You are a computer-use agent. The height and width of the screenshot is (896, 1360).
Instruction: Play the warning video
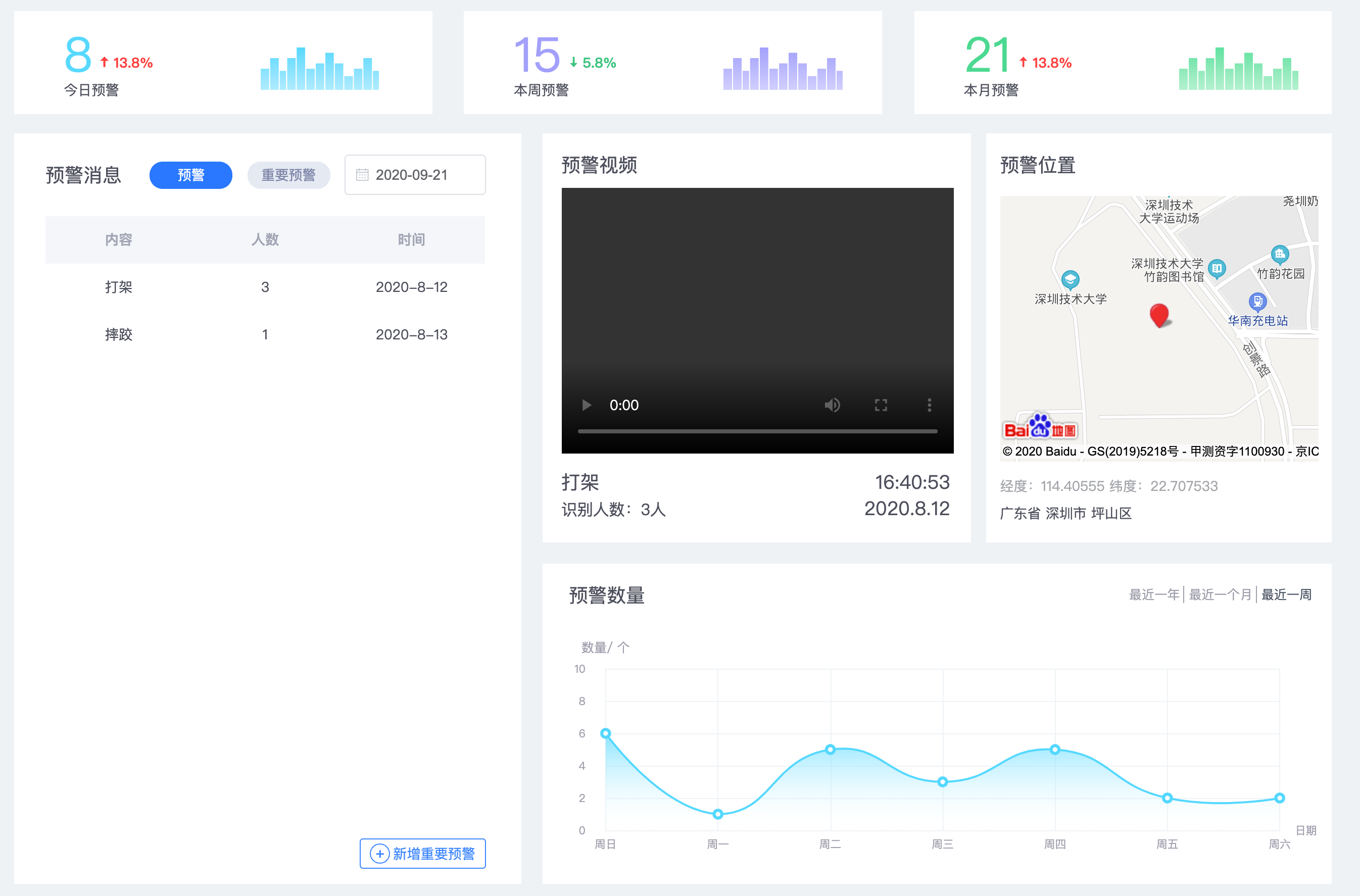coord(587,405)
